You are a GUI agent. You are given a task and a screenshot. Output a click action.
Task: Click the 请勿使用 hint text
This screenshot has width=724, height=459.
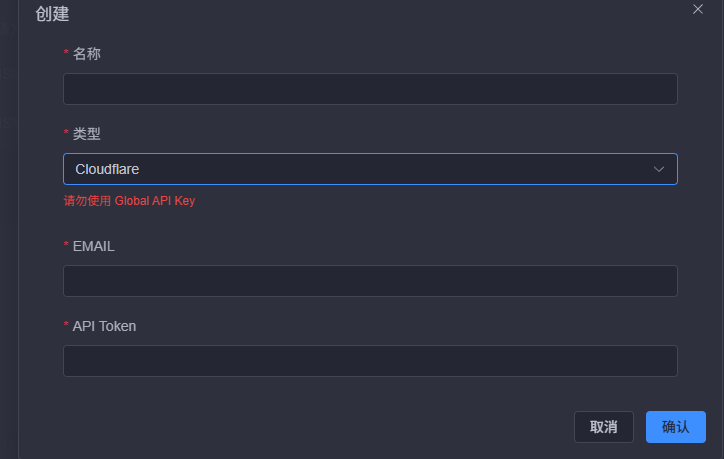point(87,201)
